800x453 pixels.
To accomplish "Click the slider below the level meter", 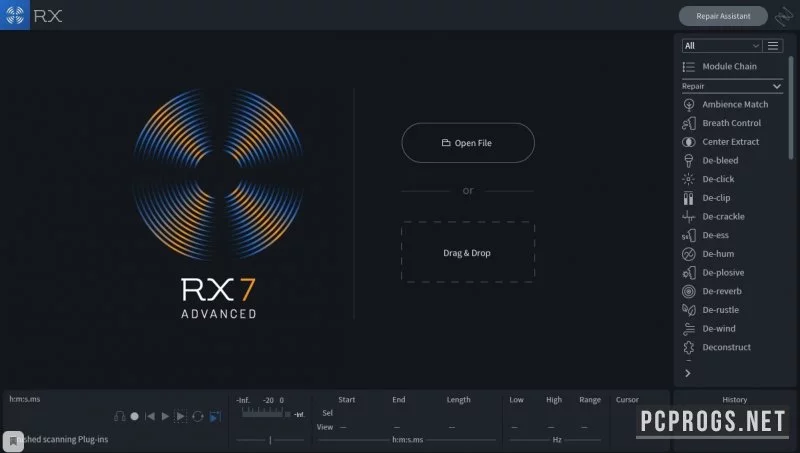I will (270, 439).
